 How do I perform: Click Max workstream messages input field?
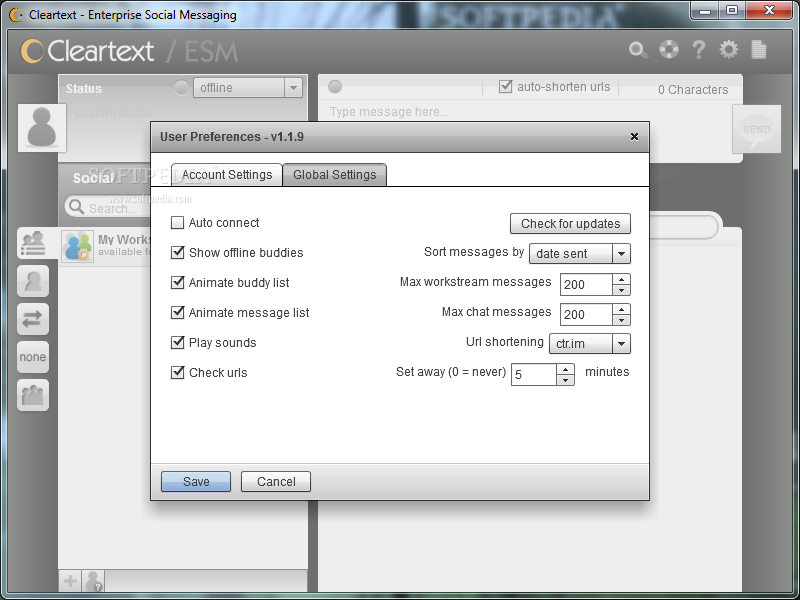pos(586,284)
